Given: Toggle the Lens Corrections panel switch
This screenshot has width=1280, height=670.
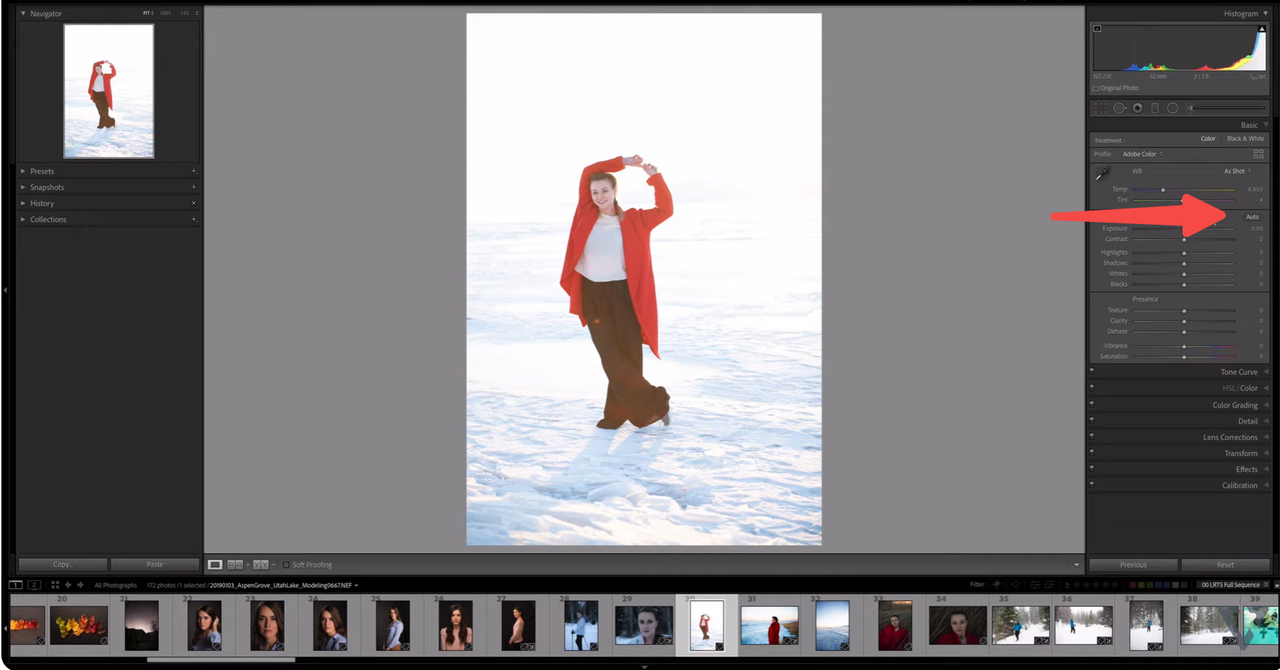Looking at the screenshot, I should click(1092, 435).
